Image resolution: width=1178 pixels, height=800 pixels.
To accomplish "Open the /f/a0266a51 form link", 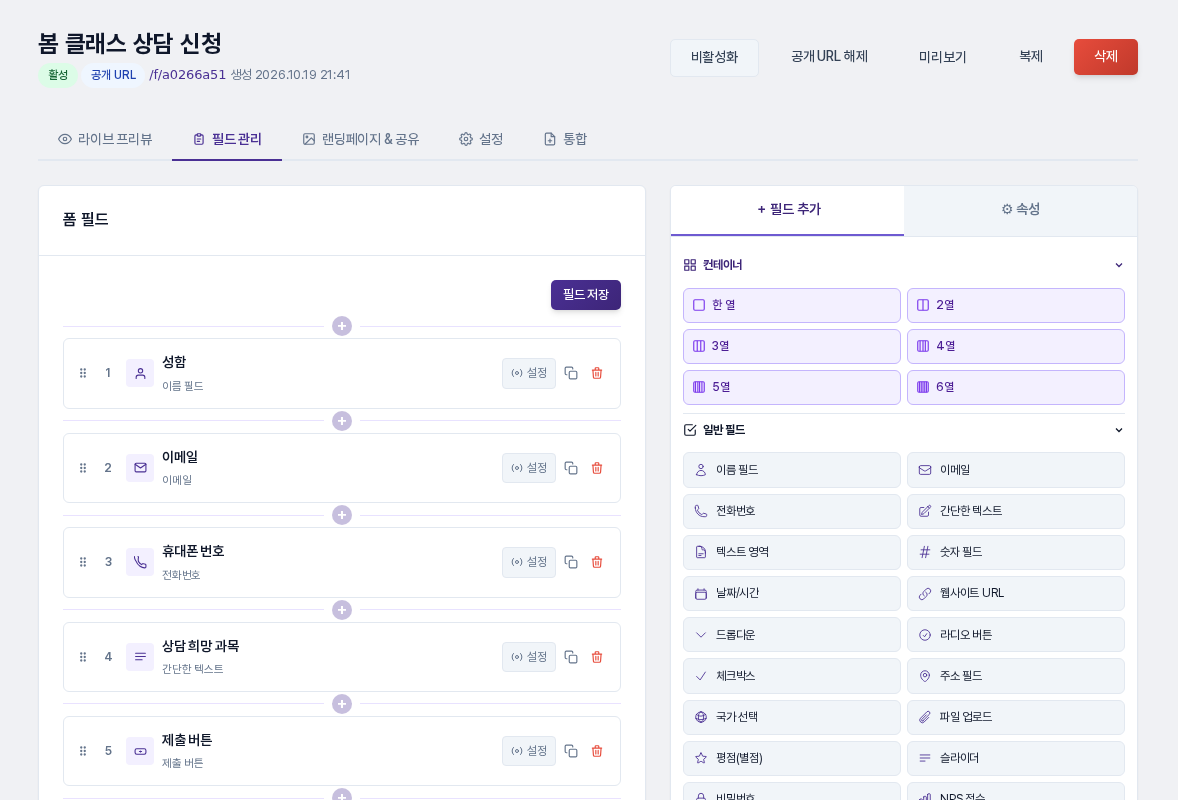I will pos(188,75).
